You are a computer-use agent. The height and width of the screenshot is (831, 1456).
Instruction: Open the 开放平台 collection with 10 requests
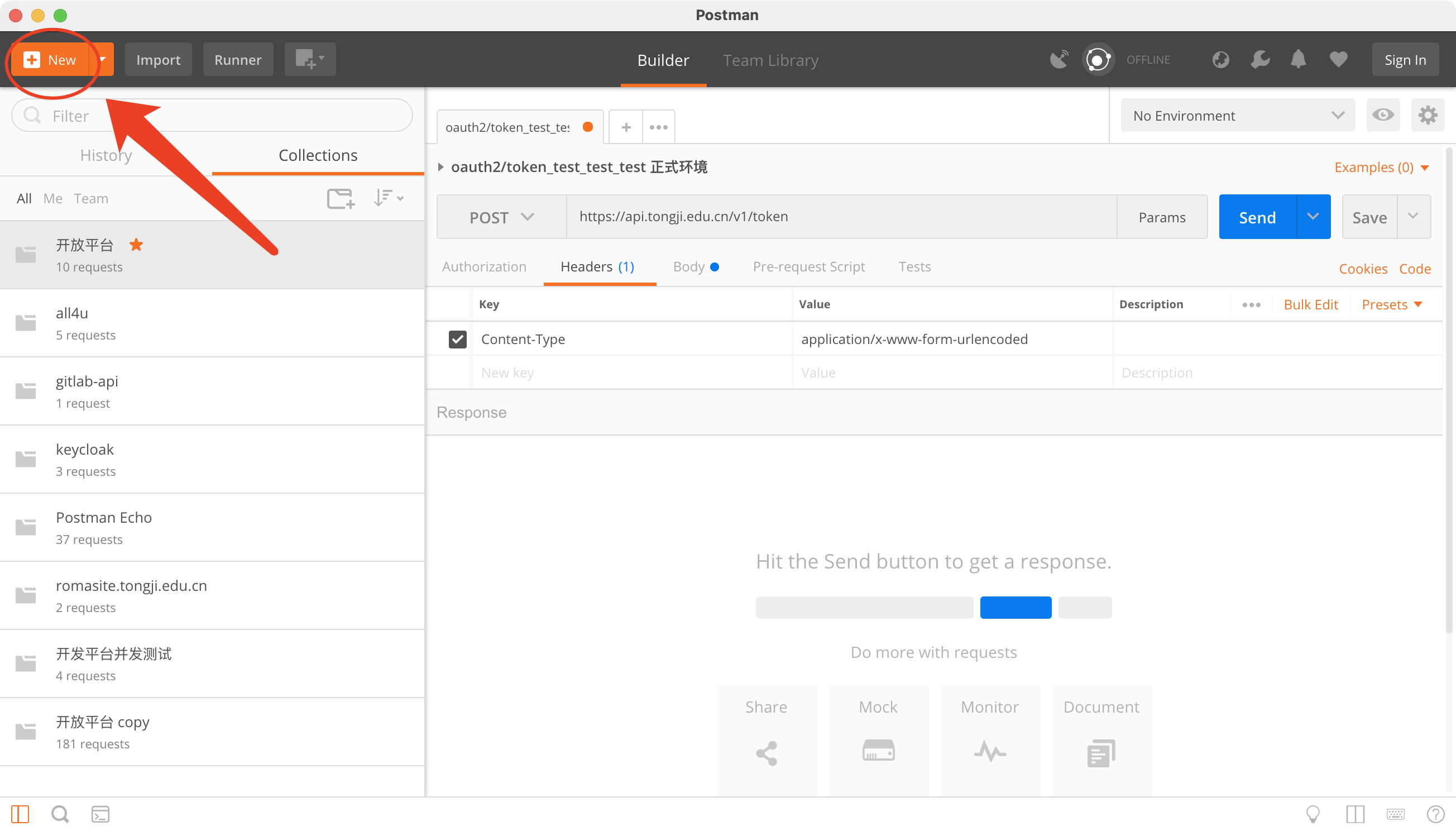click(212, 255)
